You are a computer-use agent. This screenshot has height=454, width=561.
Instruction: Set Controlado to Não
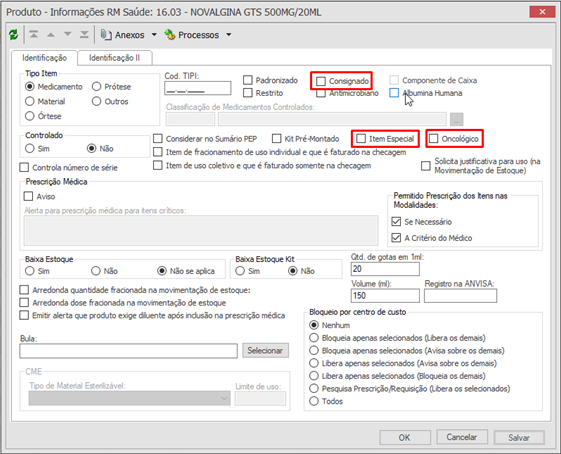[x=92, y=148]
